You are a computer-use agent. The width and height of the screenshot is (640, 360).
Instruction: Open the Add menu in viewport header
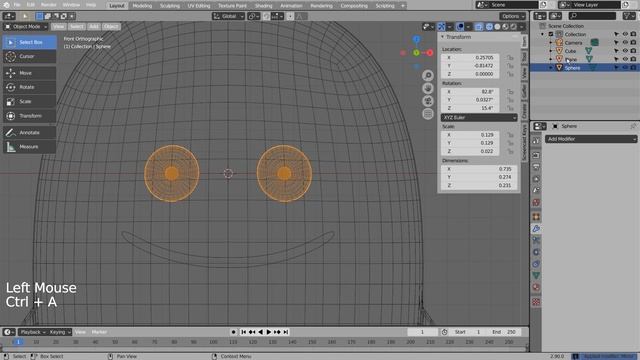(x=93, y=27)
